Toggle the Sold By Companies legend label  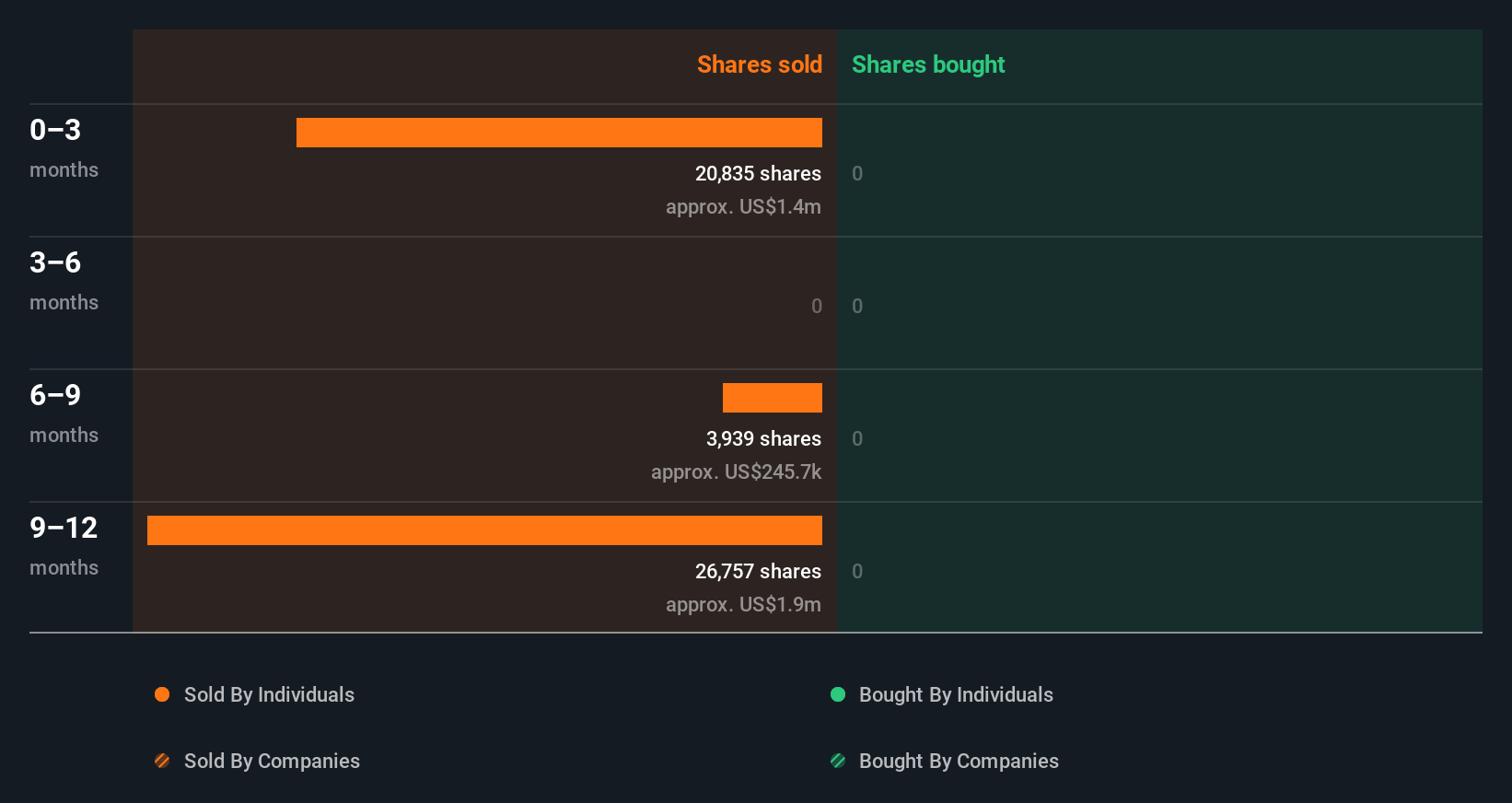[272, 762]
